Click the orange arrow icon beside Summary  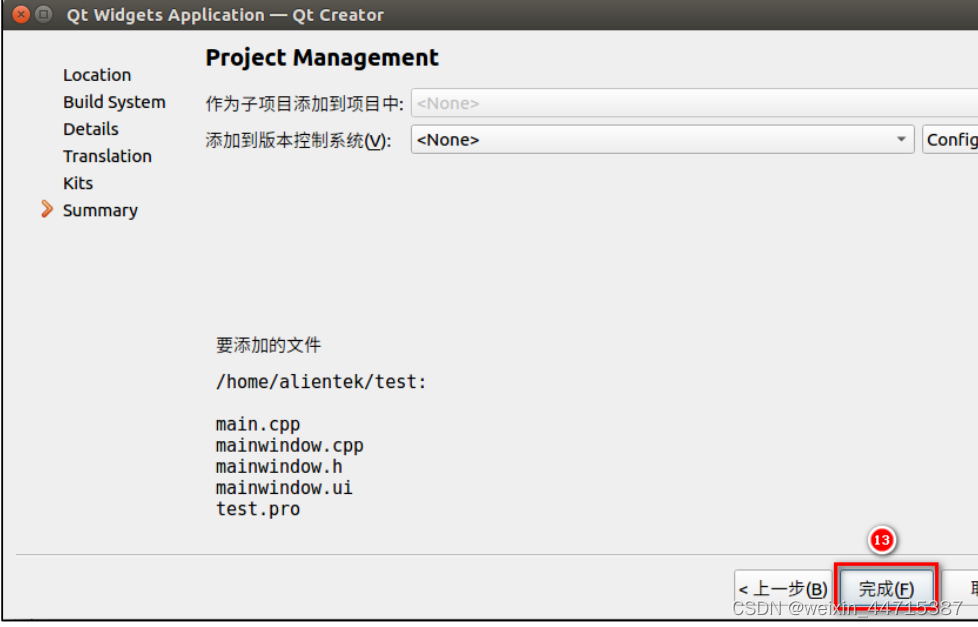[x=45, y=210]
